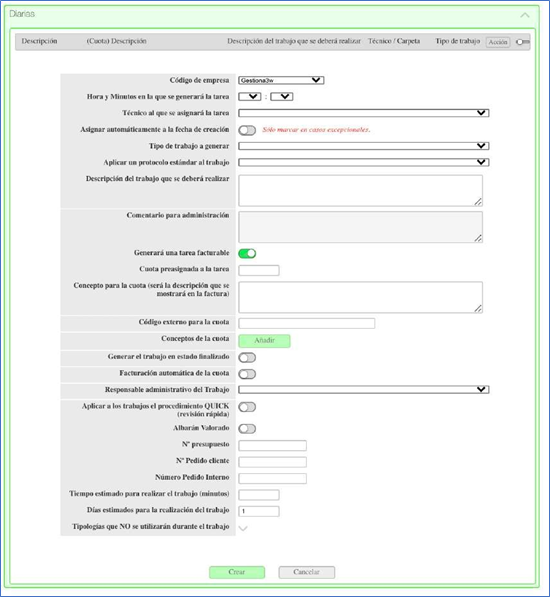
Task: Open Responsable administrativo del Trabajo dropdown
Action: coord(363,389)
